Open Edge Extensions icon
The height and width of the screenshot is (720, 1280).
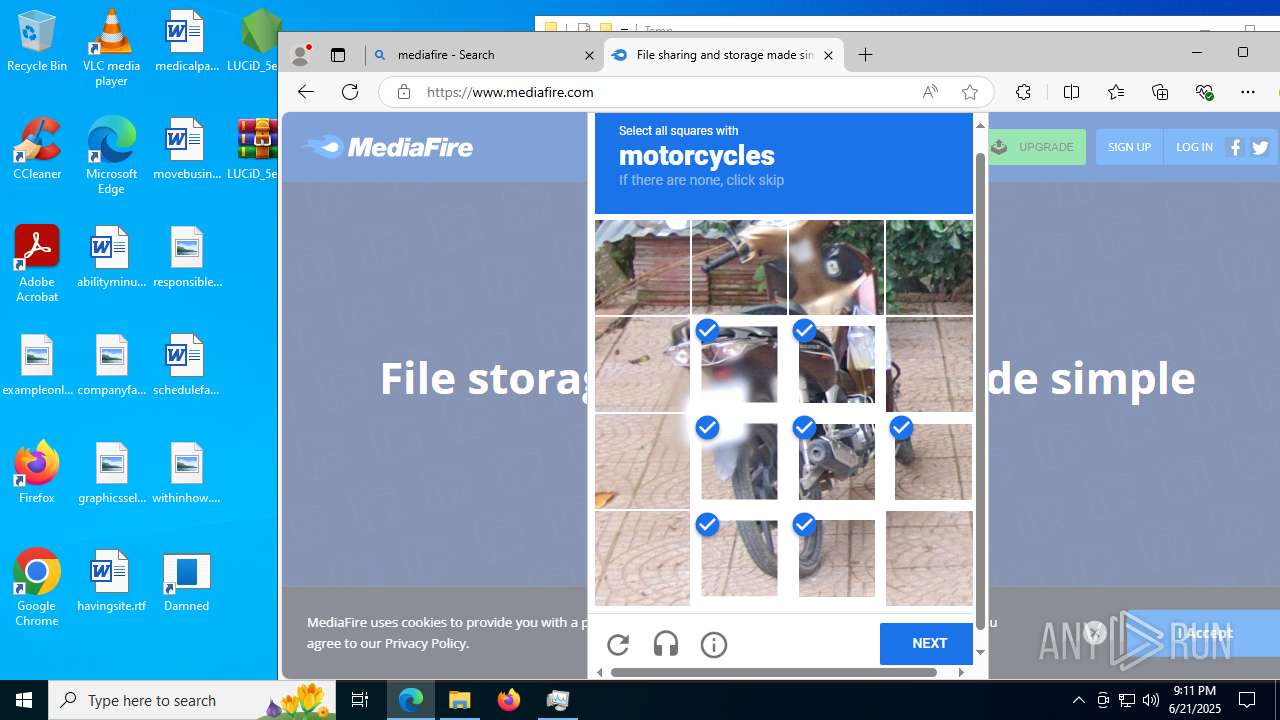(1023, 92)
